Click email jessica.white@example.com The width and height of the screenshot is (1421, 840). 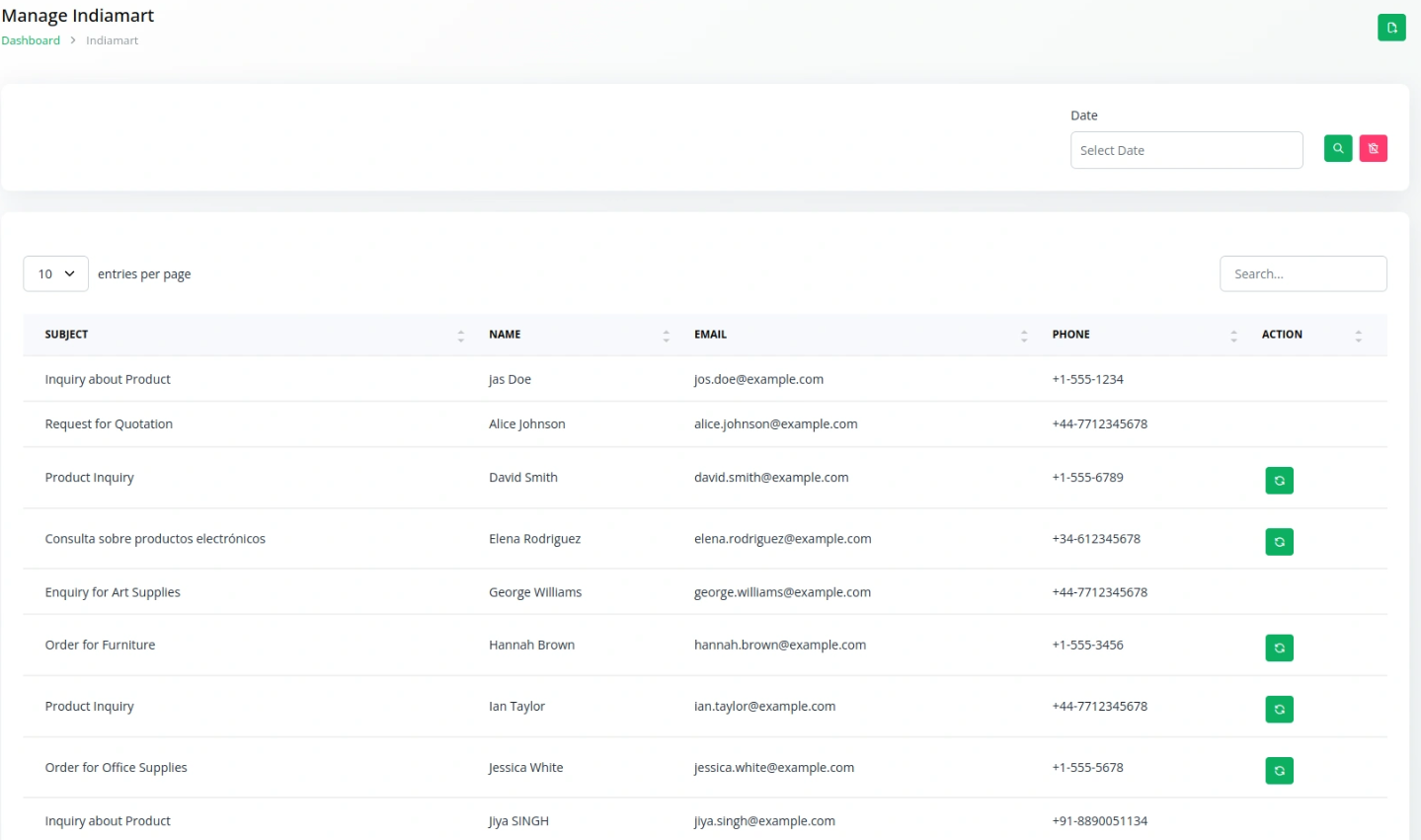click(774, 767)
